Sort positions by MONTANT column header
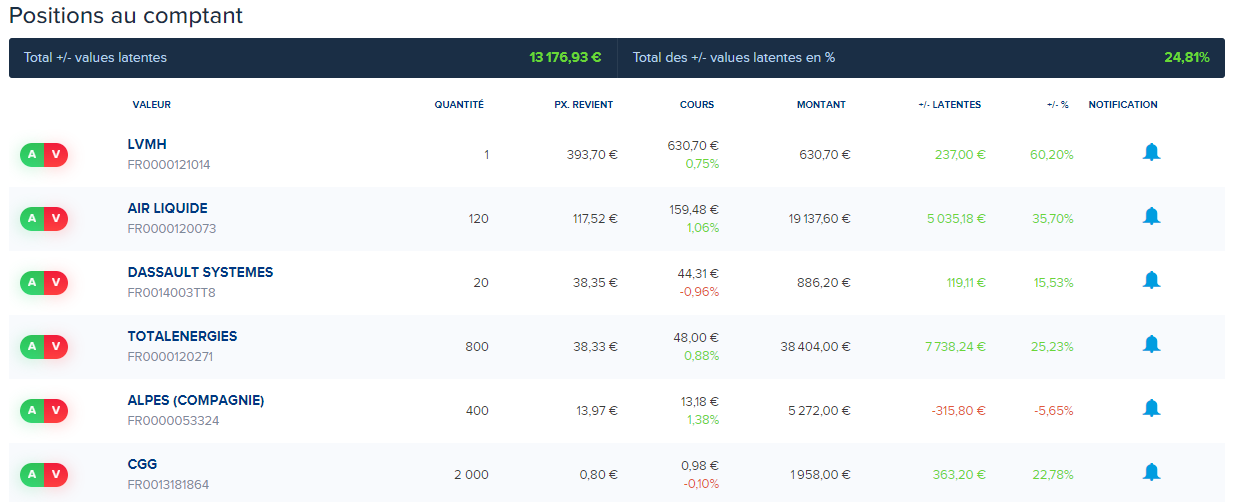The image size is (1247, 502). (821, 105)
